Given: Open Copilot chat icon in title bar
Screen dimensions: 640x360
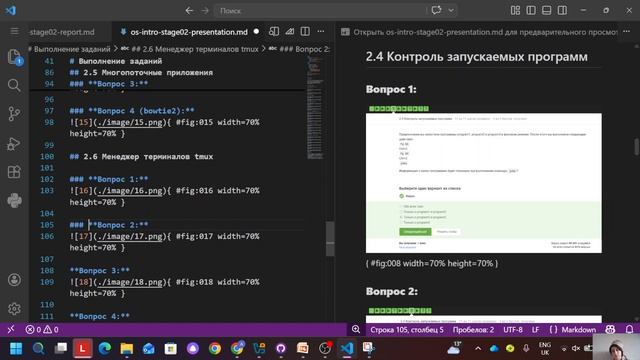Looking at the screenshot, I should point(436,10).
